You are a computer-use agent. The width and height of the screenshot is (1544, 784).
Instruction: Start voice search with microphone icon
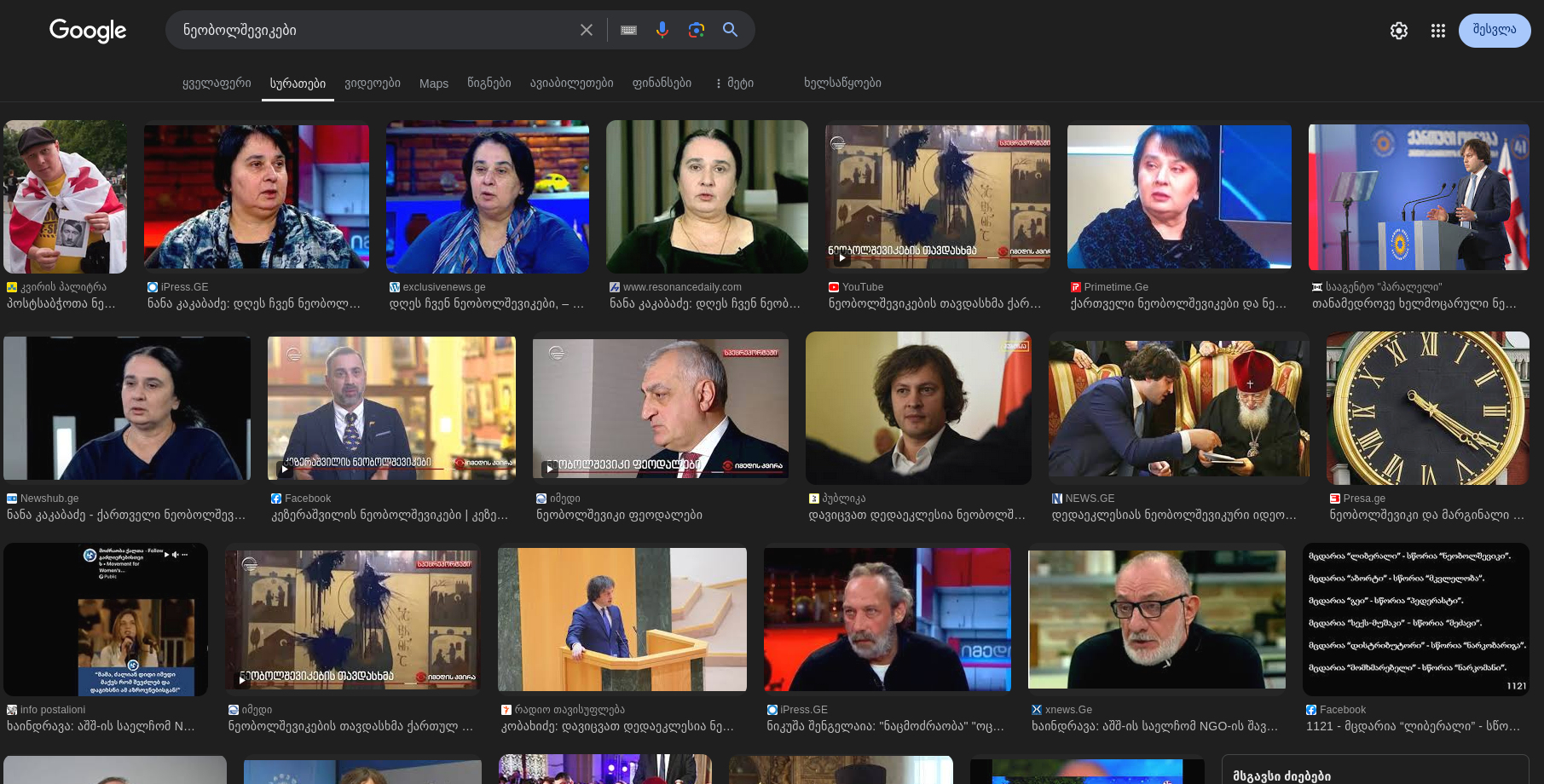pos(662,30)
